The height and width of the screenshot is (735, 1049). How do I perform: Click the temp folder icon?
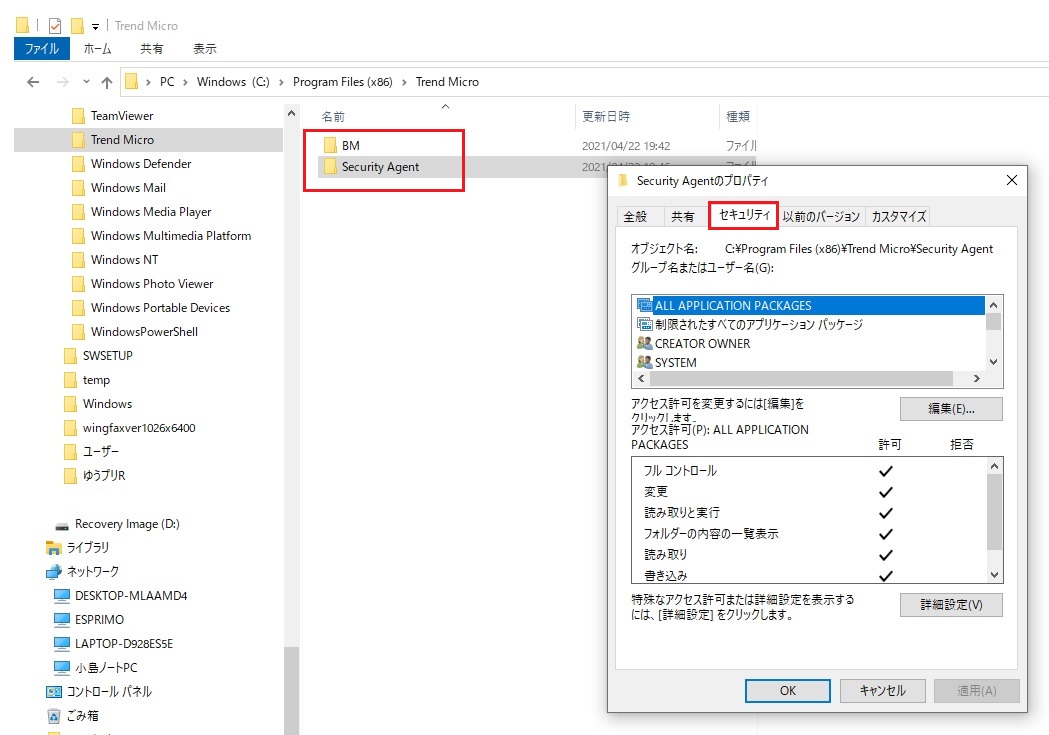click(x=70, y=380)
